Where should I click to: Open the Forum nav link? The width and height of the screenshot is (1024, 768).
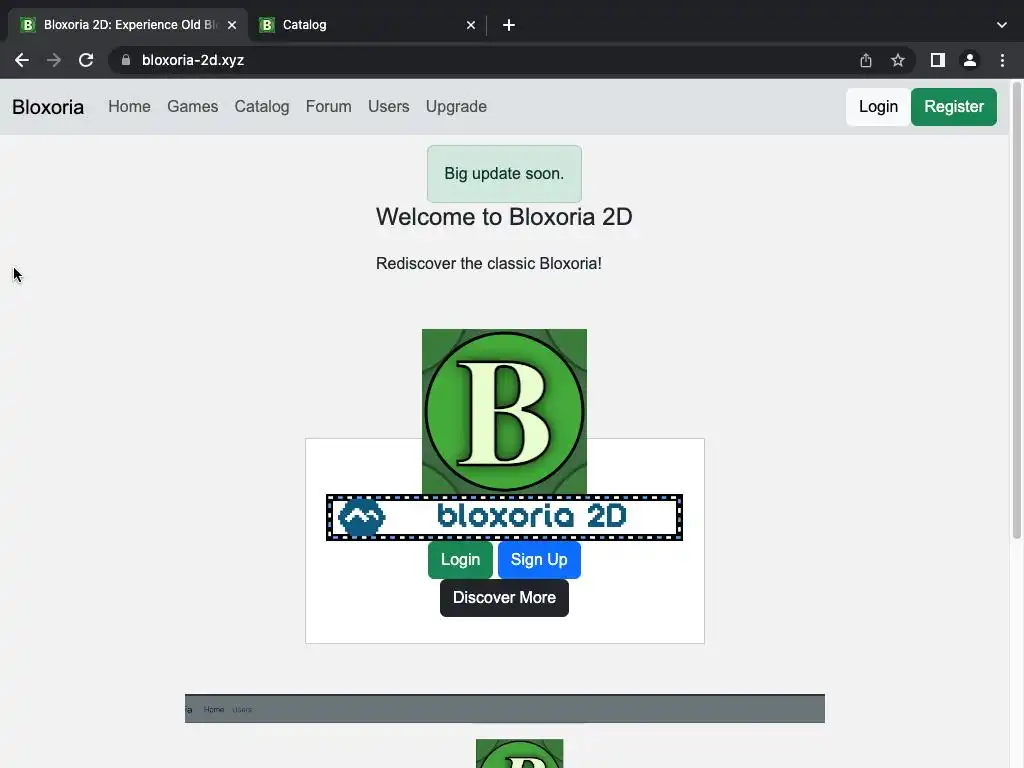(328, 106)
